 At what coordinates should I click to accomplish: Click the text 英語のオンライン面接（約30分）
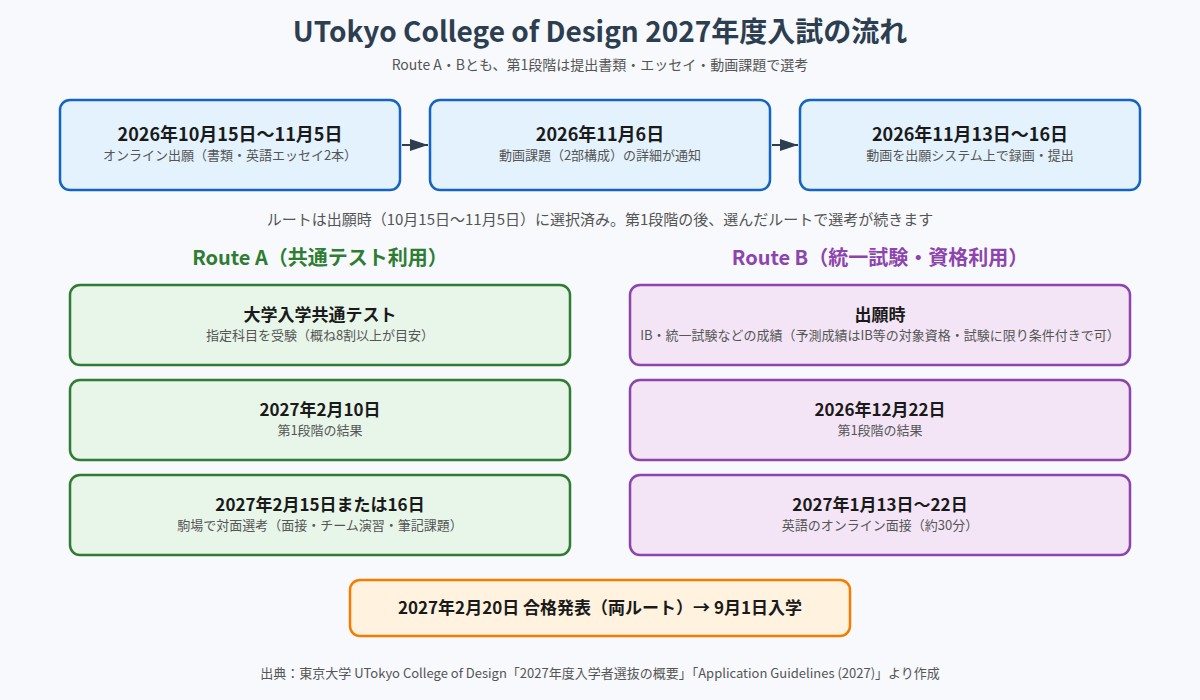880,526
